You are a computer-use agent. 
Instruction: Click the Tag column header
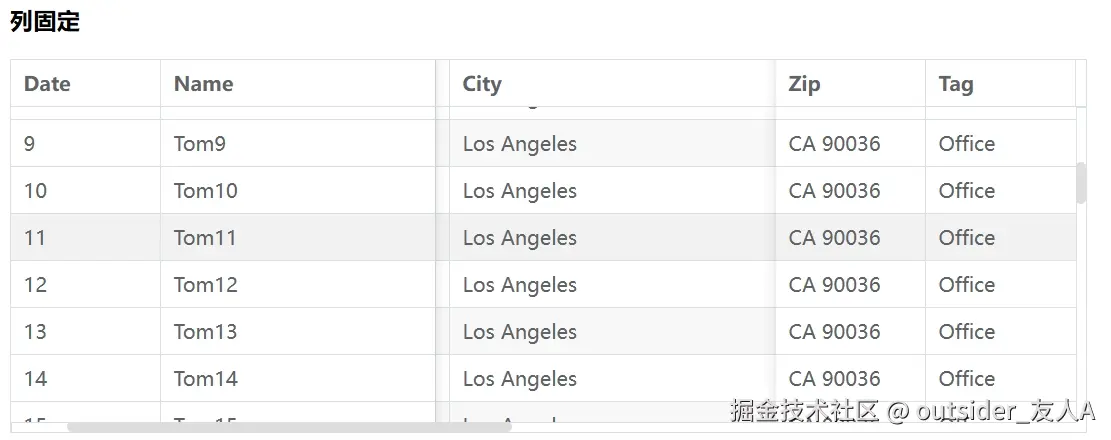pyautogui.click(x=956, y=84)
